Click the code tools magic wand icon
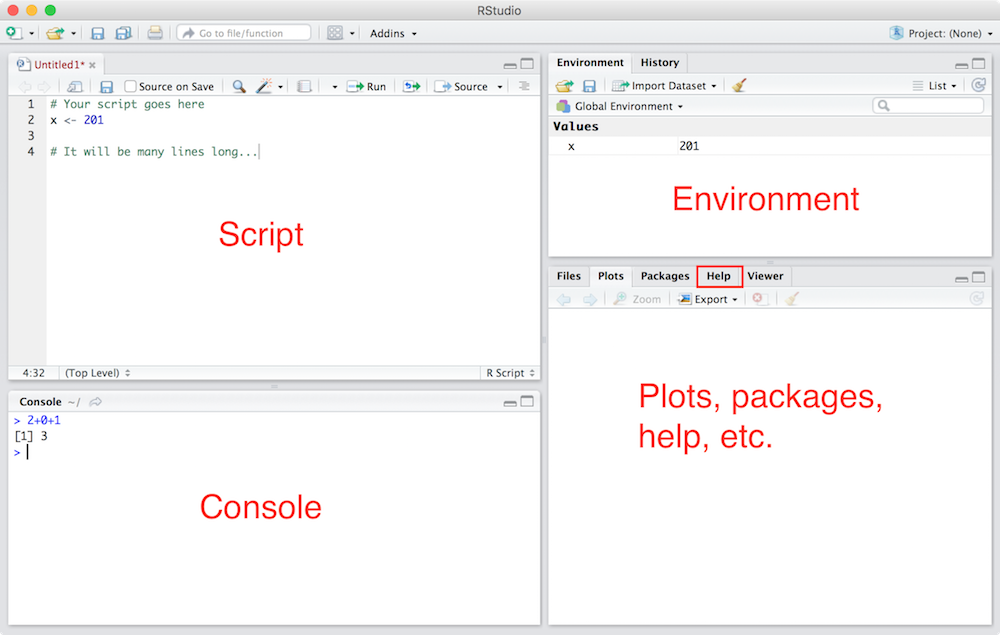Image resolution: width=1000 pixels, height=635 pixels. tap(264, 87)
